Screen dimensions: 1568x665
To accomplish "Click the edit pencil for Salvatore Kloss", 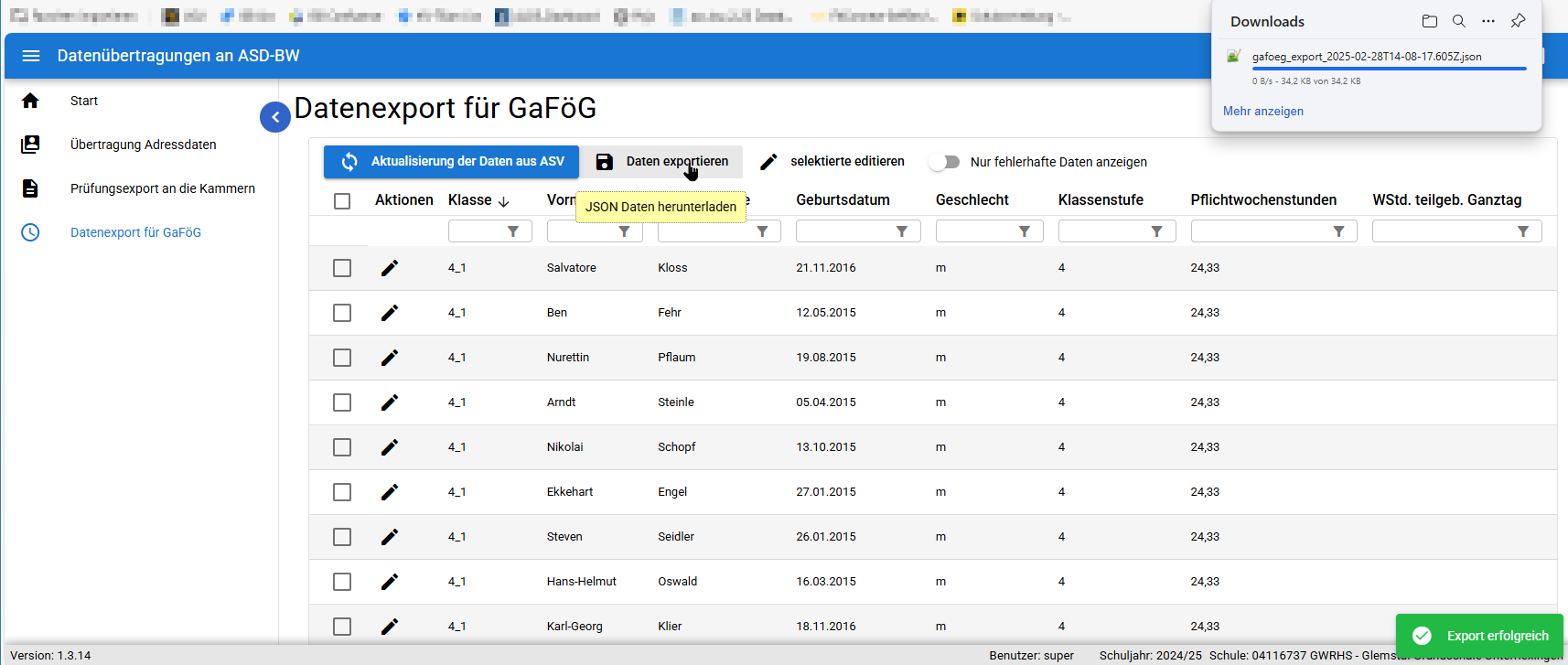I will (x=390, y=268).
